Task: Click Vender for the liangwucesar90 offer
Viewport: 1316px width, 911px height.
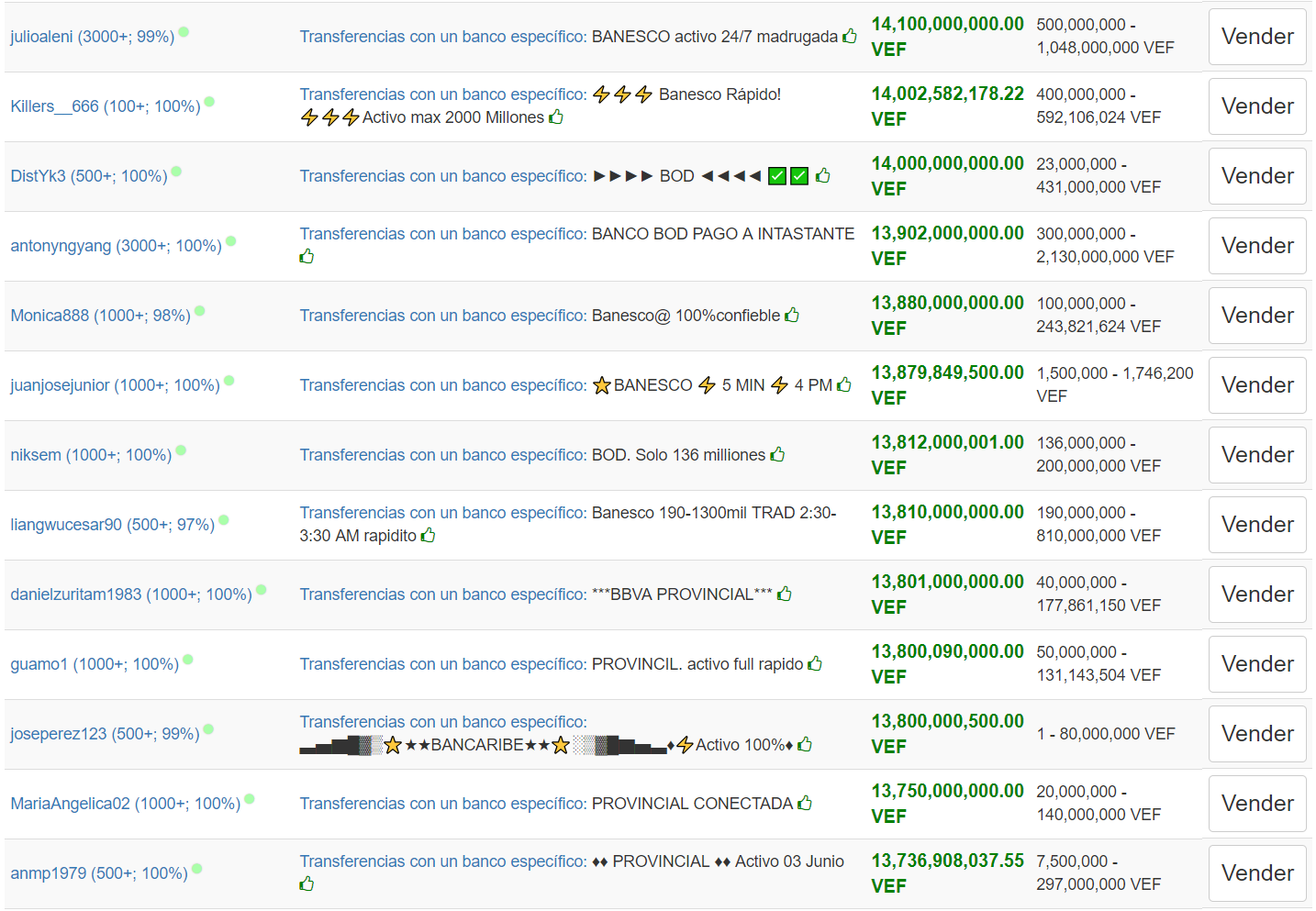Action: [x=1257, y=525]
